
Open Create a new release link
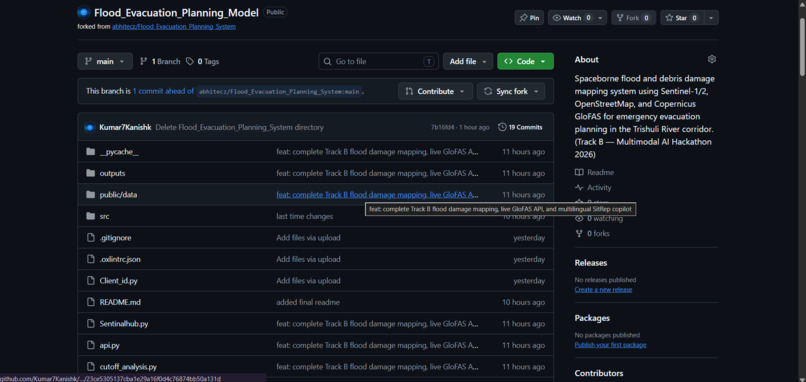(603, 289)
